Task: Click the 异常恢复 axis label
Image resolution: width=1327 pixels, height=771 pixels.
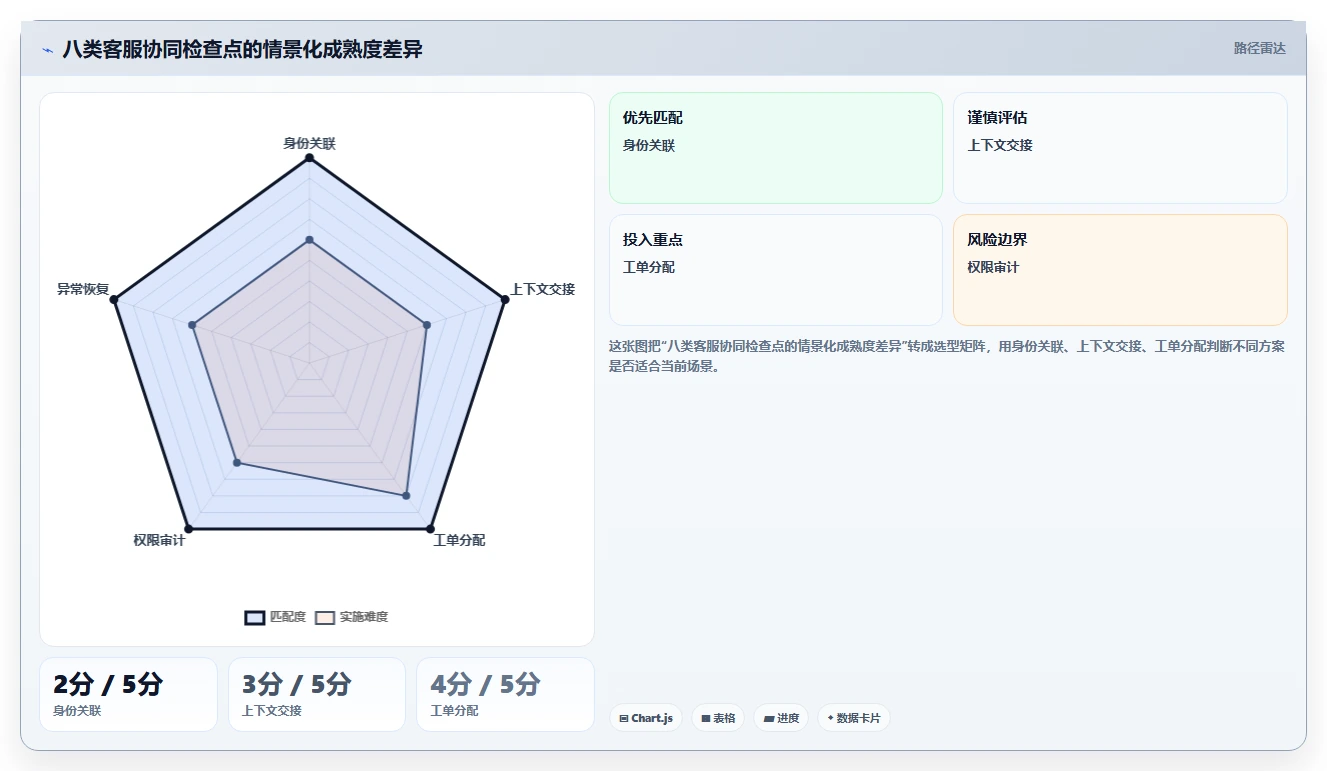Action: [83, 289]
